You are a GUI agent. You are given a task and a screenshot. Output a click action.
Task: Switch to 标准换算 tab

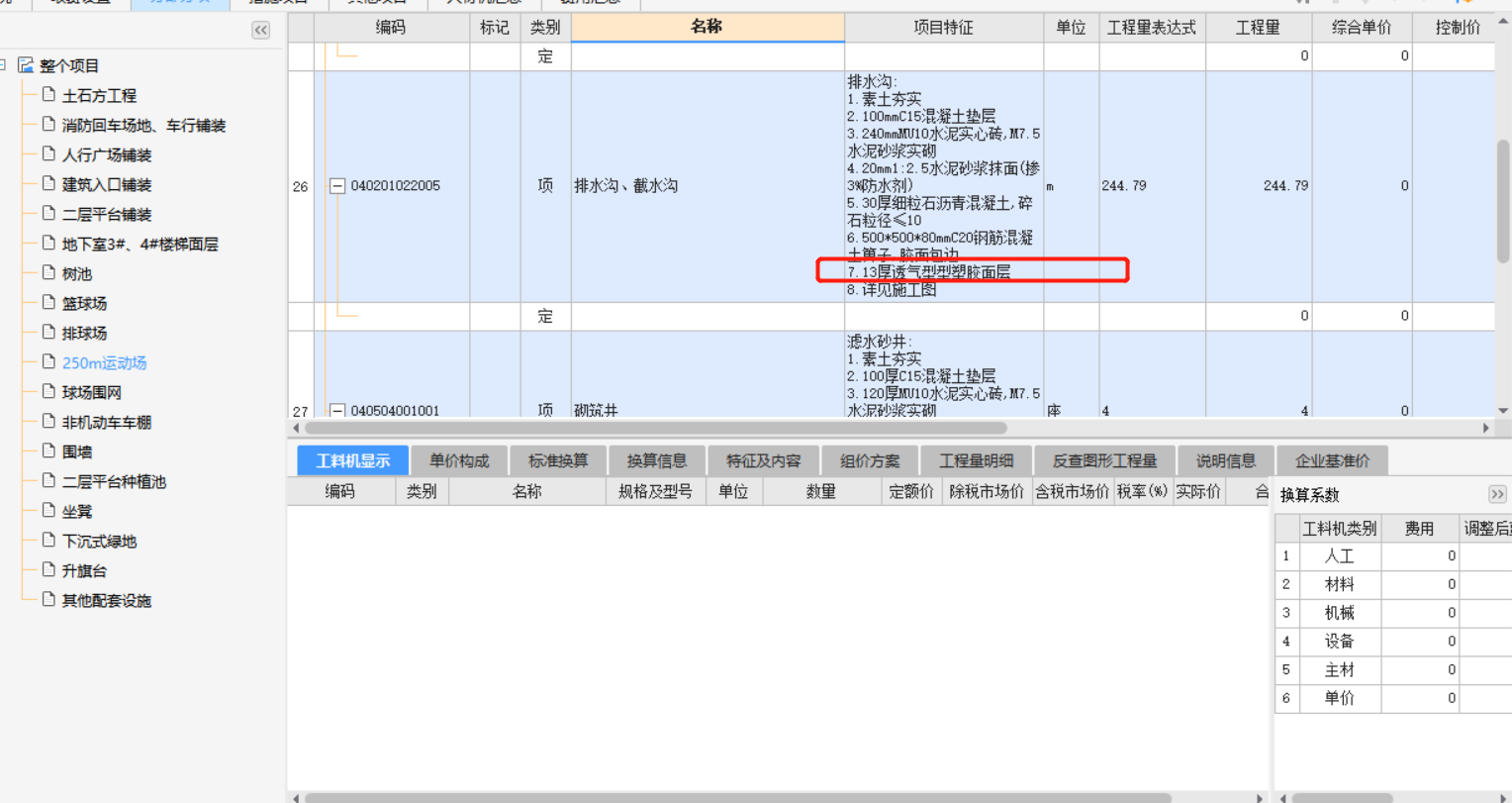tap(558, 460)
